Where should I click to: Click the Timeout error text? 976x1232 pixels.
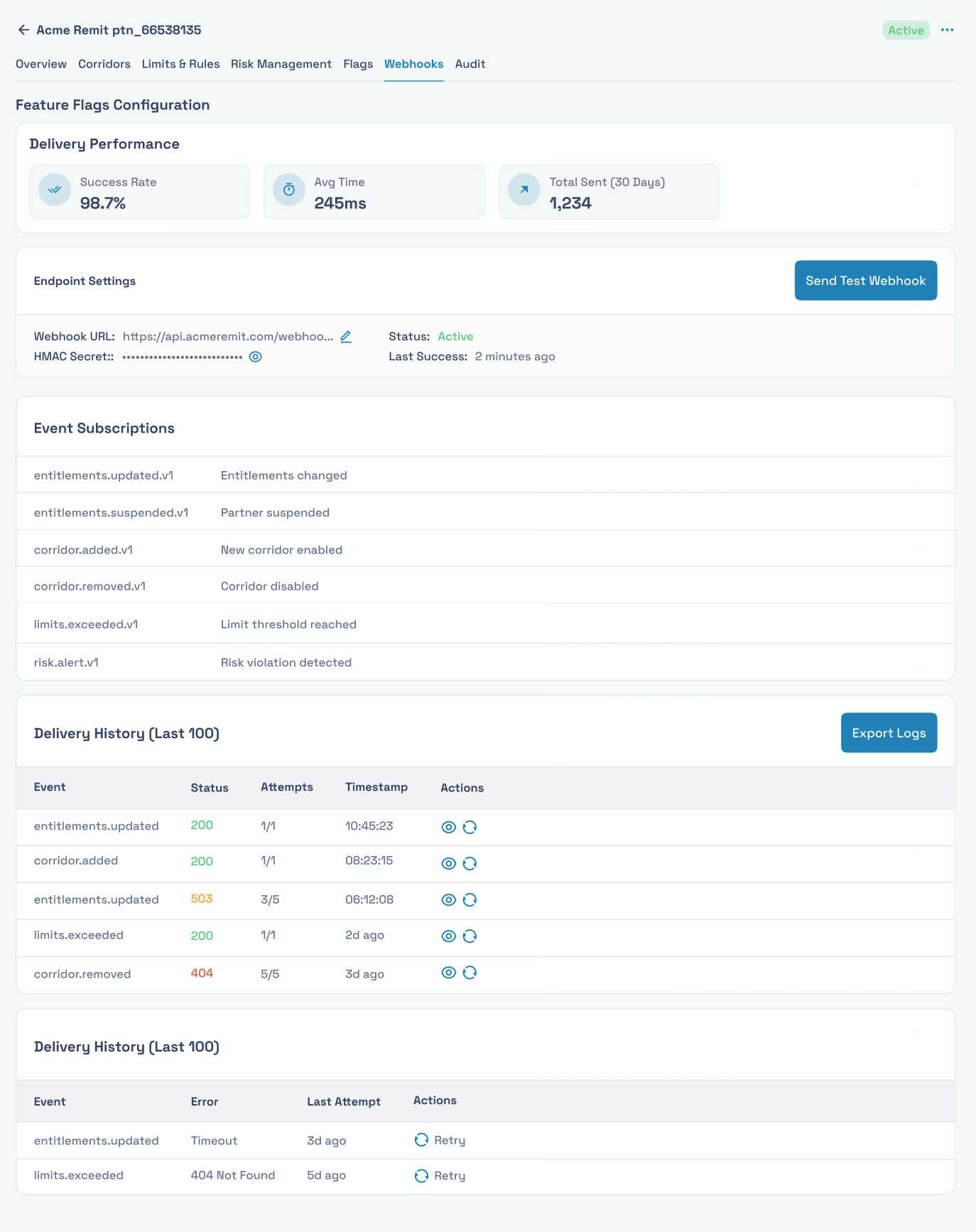(x=214, y=1140)
